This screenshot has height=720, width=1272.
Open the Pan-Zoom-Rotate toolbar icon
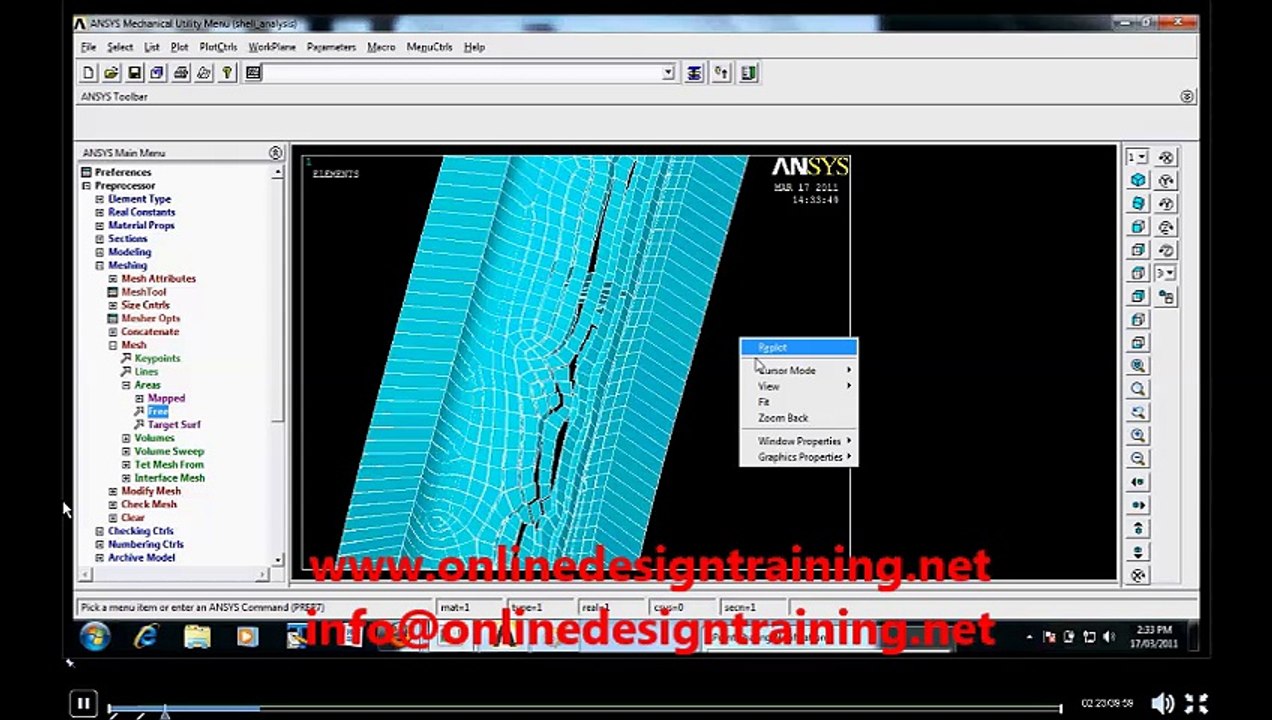[x=157, y=73]
